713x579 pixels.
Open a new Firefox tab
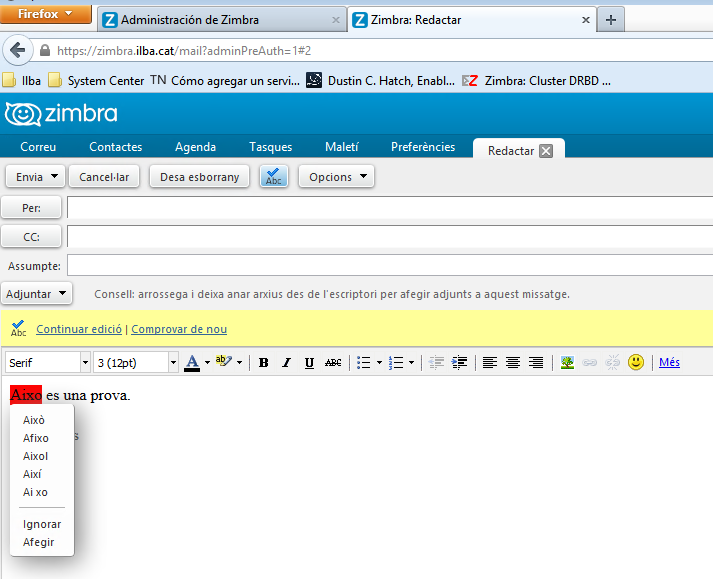[x=611, y=20]
